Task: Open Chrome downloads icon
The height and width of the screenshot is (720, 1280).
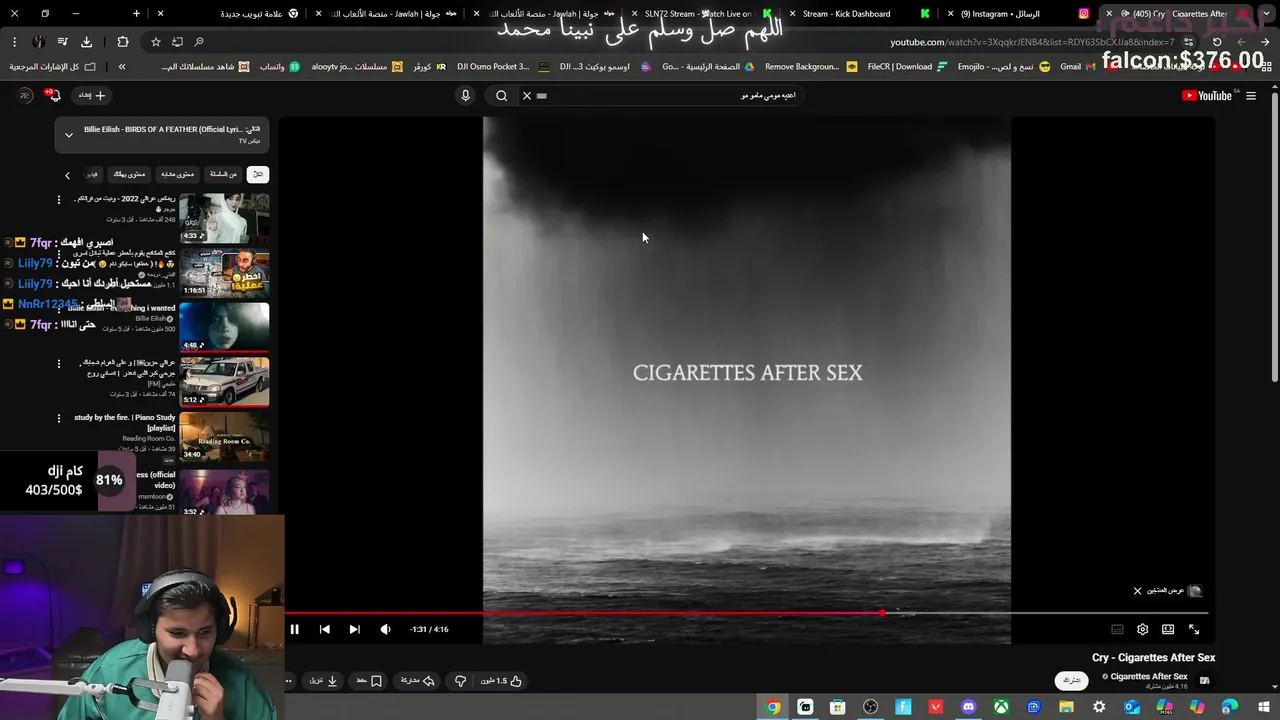Action: (86, 42)
